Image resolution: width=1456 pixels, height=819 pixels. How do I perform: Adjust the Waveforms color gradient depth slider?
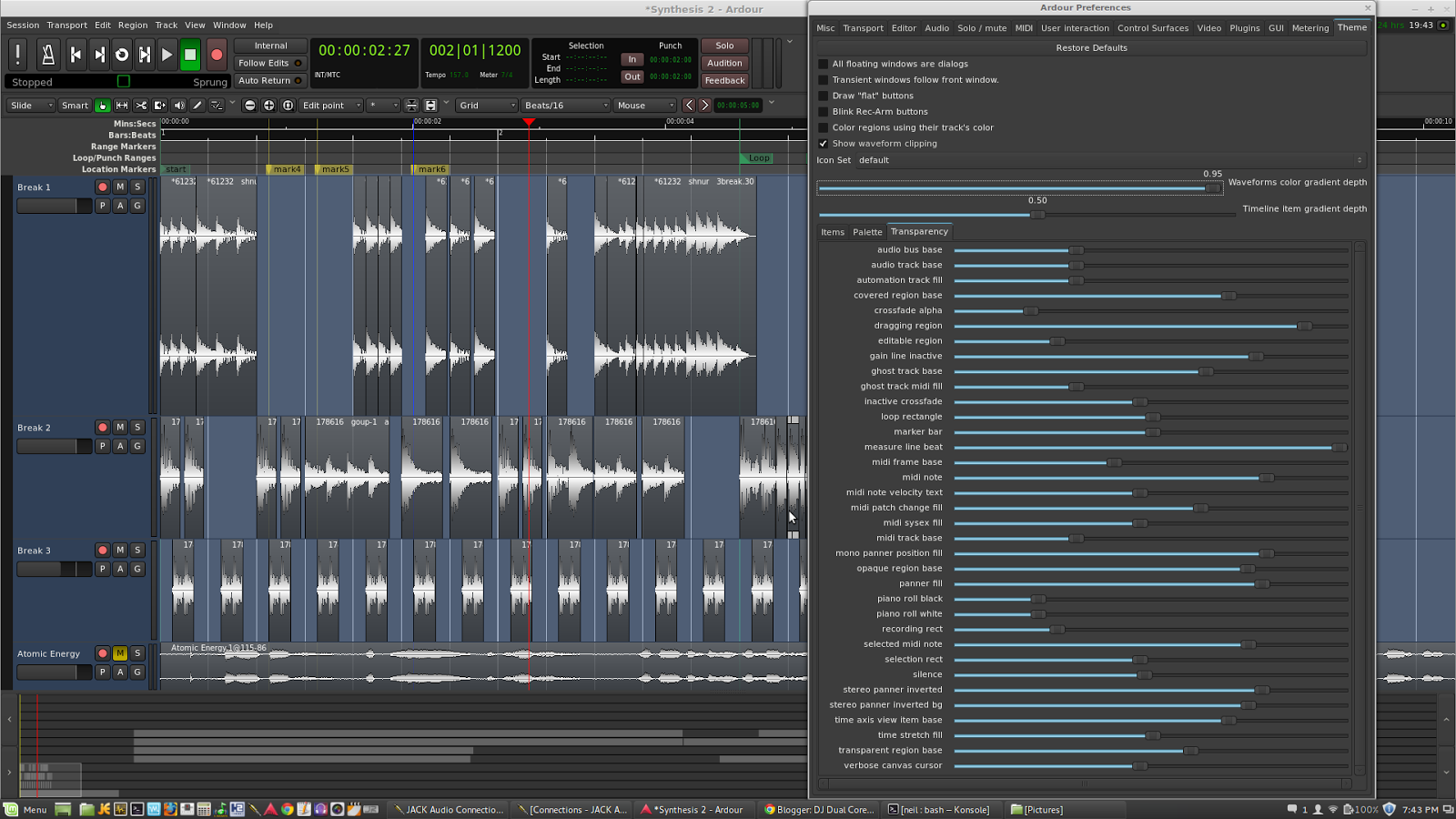point(1019,188)
